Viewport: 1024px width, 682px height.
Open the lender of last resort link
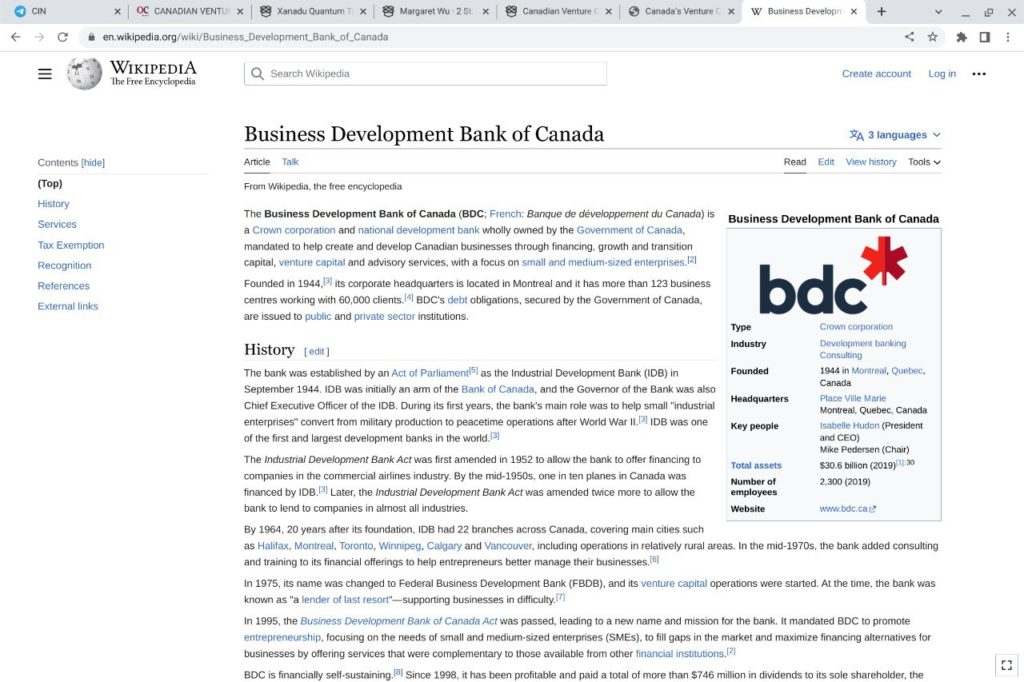345,600
